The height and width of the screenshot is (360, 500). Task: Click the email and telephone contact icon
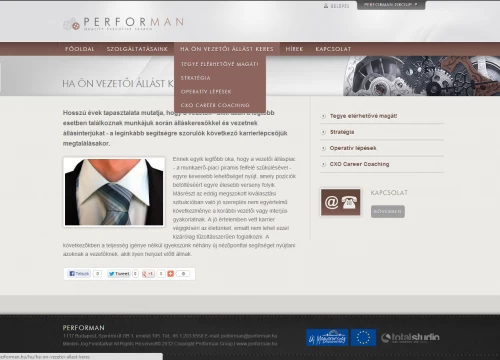coord(340,202)
